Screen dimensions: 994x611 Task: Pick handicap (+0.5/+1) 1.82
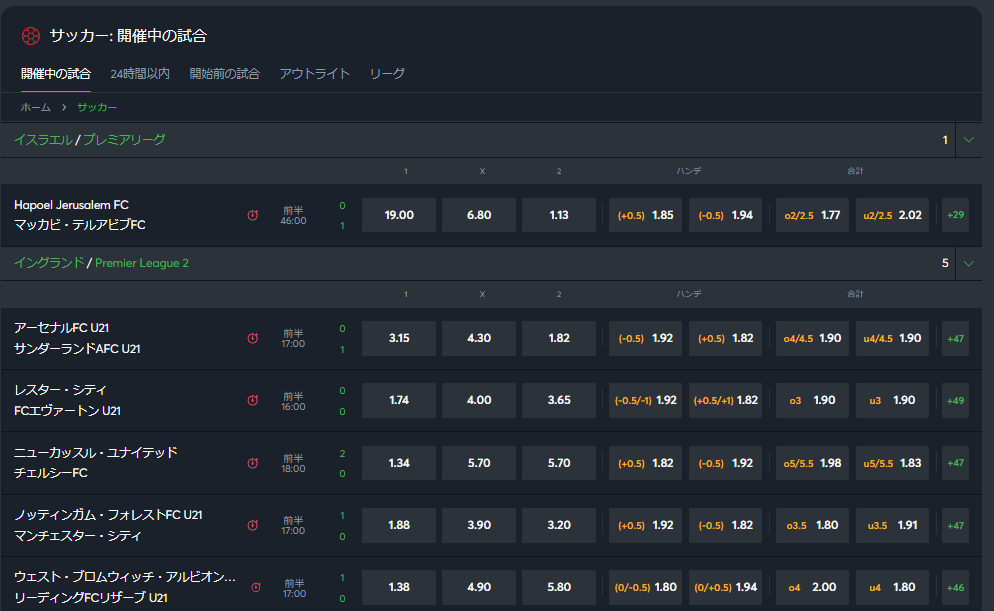[725, 400]
